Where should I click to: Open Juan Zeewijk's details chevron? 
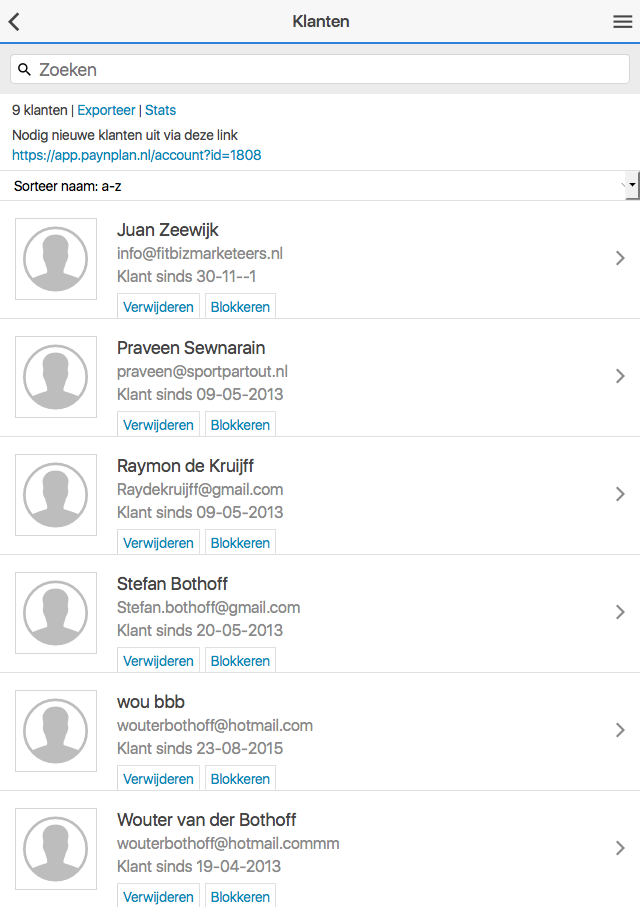tap(620, 258)
